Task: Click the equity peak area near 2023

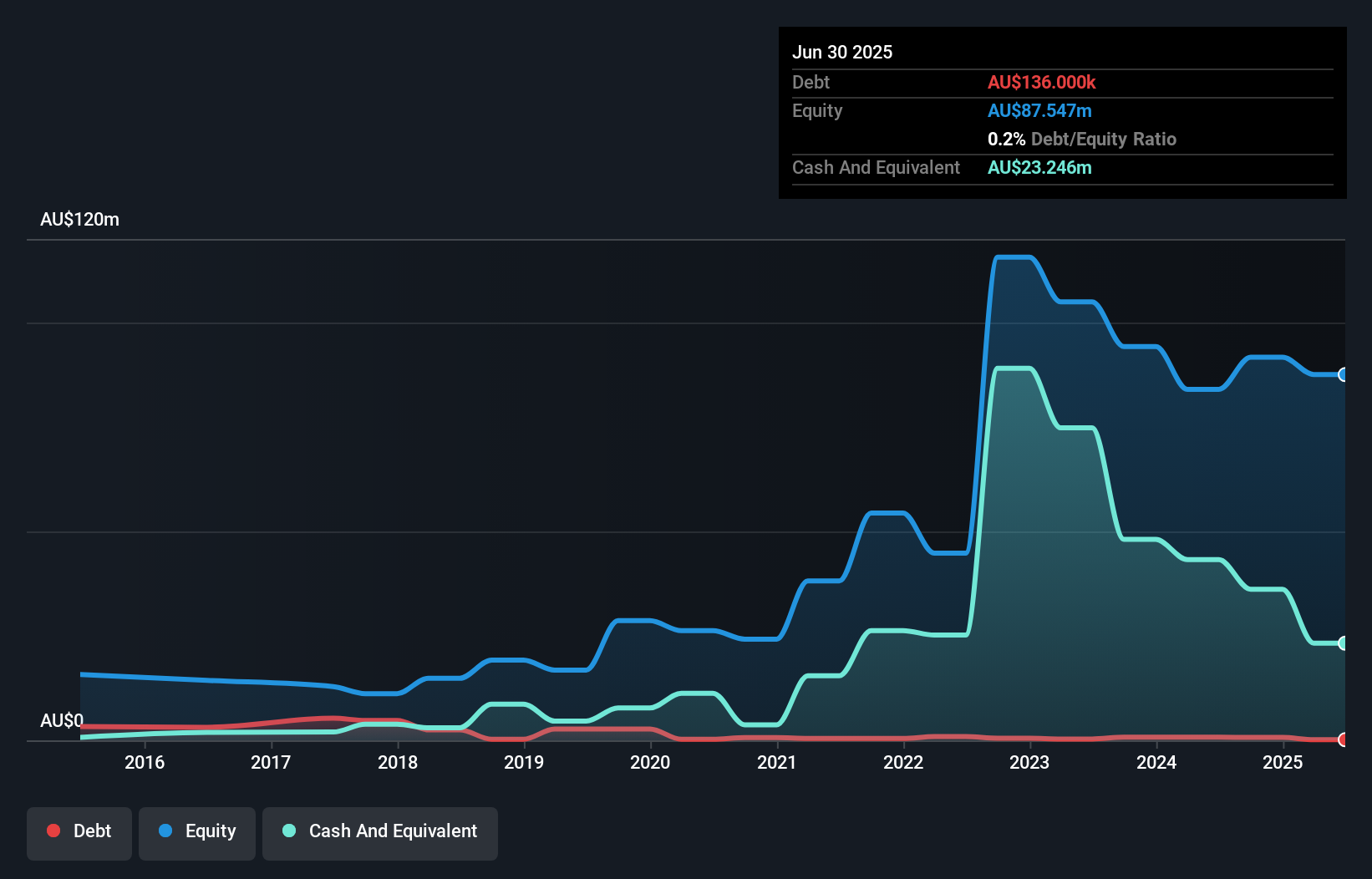Action: [1015, 267]
